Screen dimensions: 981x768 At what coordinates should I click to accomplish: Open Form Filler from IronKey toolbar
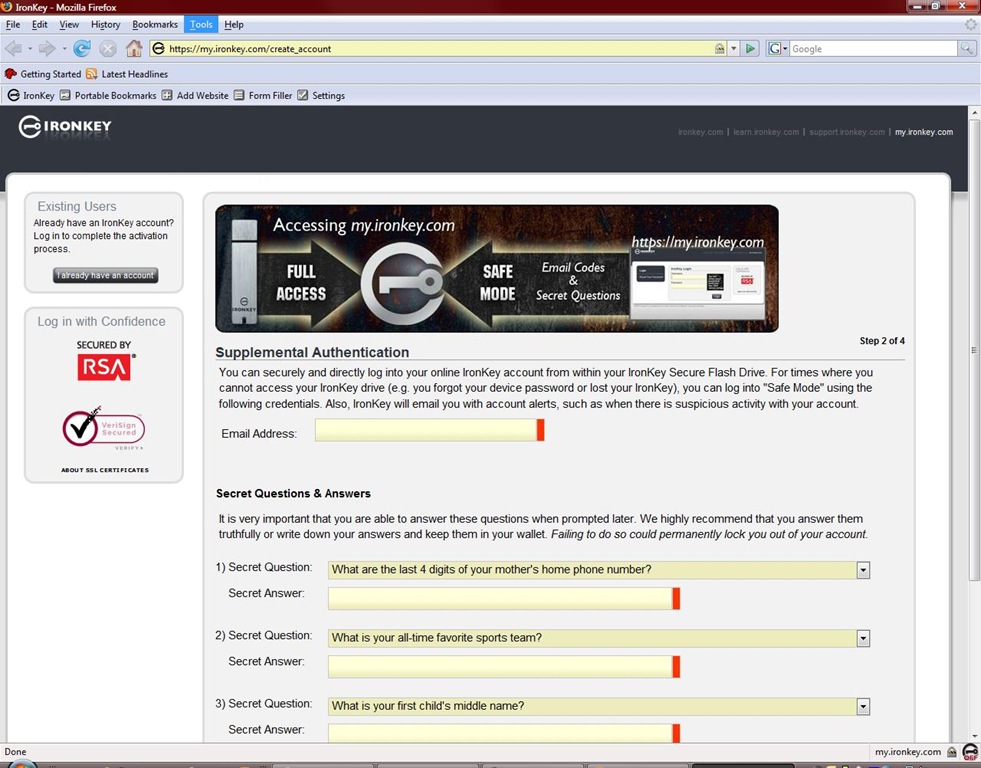pos(263,96)
